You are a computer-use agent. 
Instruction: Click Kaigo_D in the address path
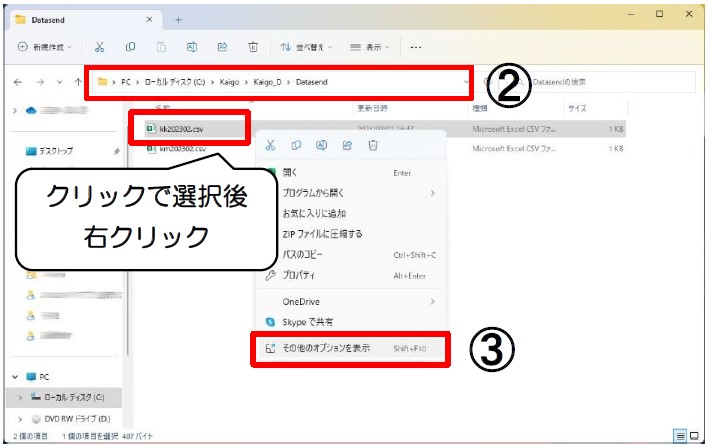pos(267,82)
